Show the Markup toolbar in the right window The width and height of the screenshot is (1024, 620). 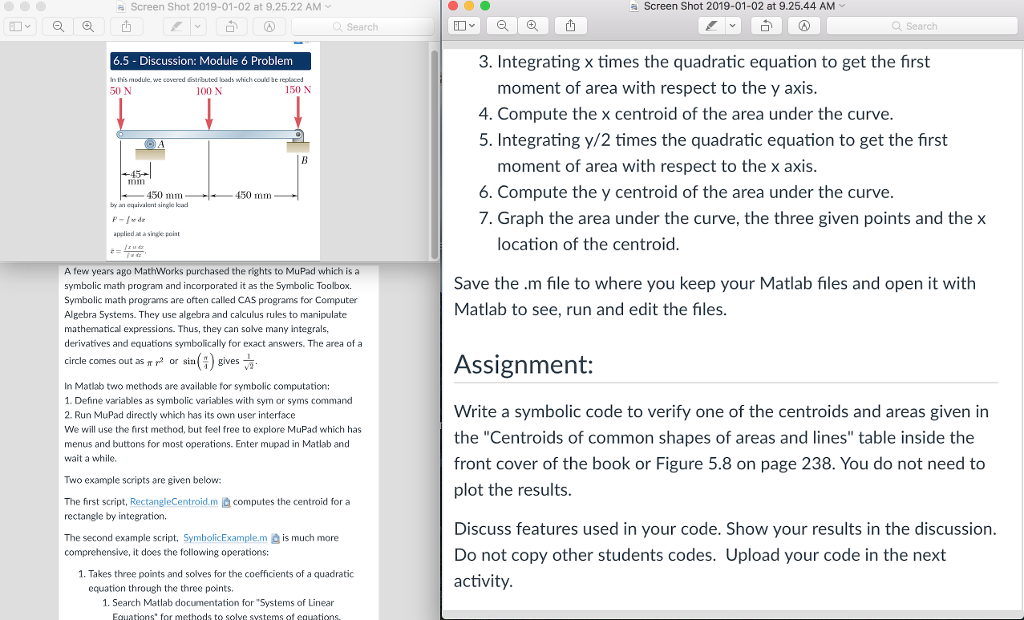click(805, 25)
